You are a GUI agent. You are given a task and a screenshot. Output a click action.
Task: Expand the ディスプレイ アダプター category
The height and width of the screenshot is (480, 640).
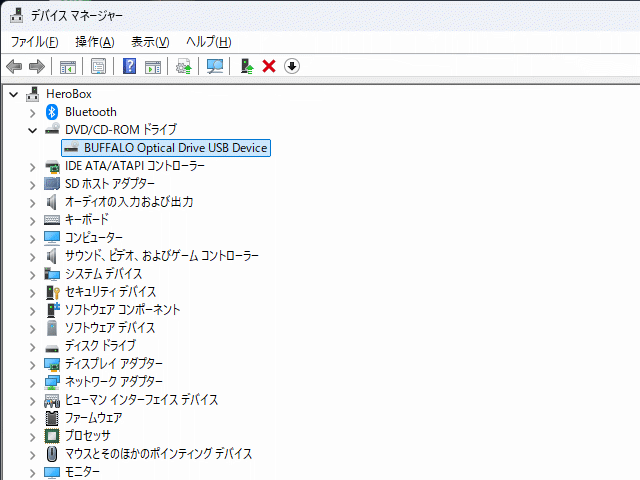tap(34, 364)
